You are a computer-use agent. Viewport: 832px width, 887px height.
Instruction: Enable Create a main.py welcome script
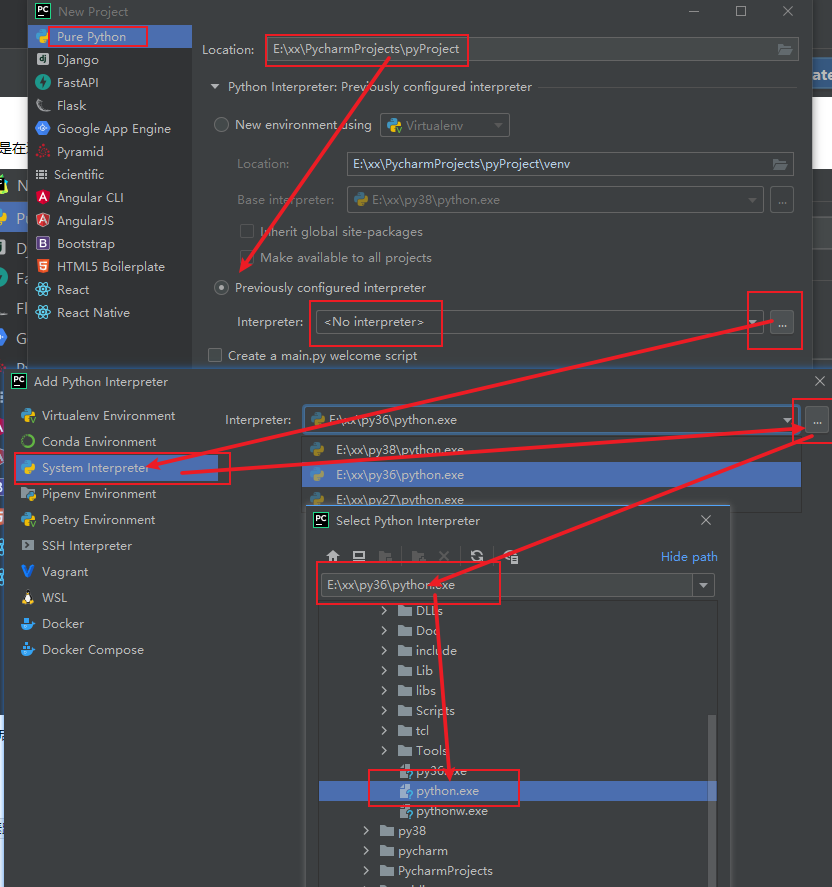[x=215, y=355]
